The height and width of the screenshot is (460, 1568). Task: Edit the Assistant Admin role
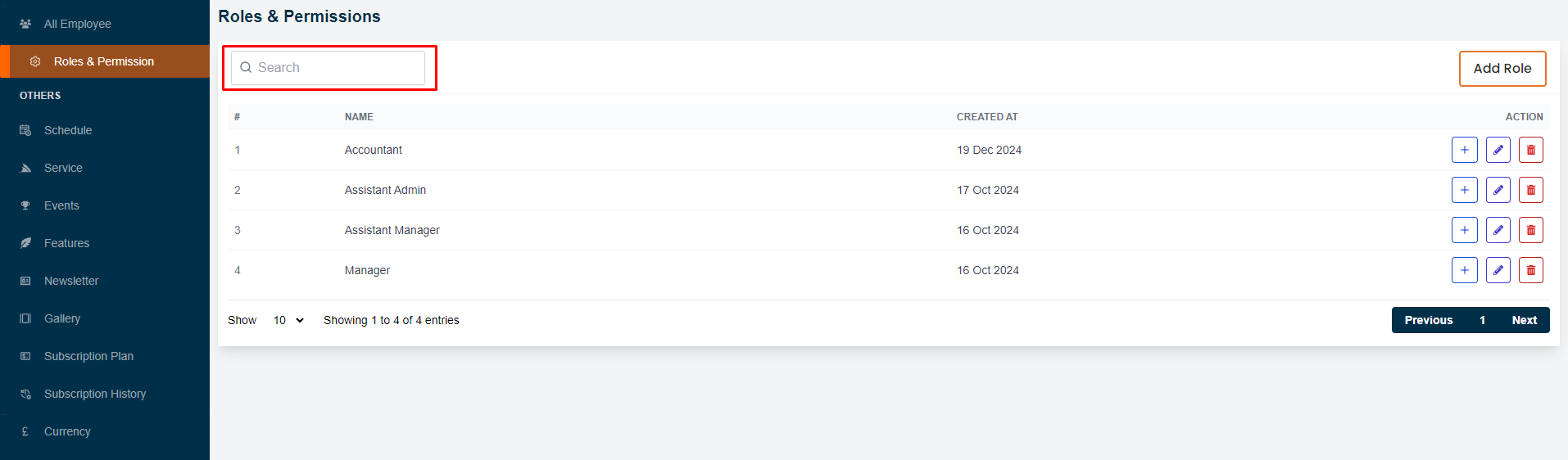(1498, 190)
